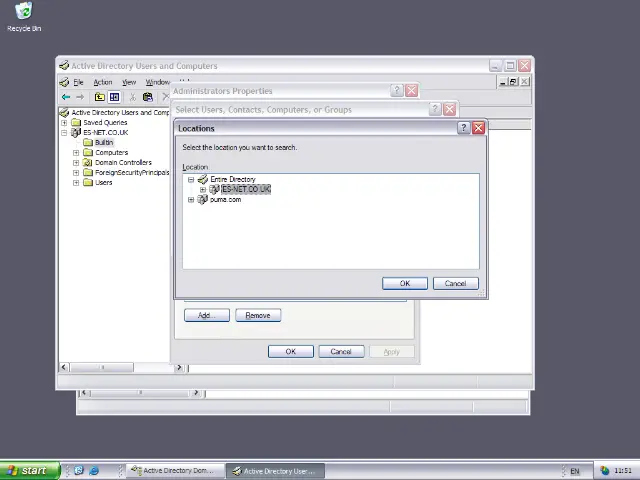640x480 pixels.
Task: Click the Locations dialog help question-mark button
Action: (463, 128)
